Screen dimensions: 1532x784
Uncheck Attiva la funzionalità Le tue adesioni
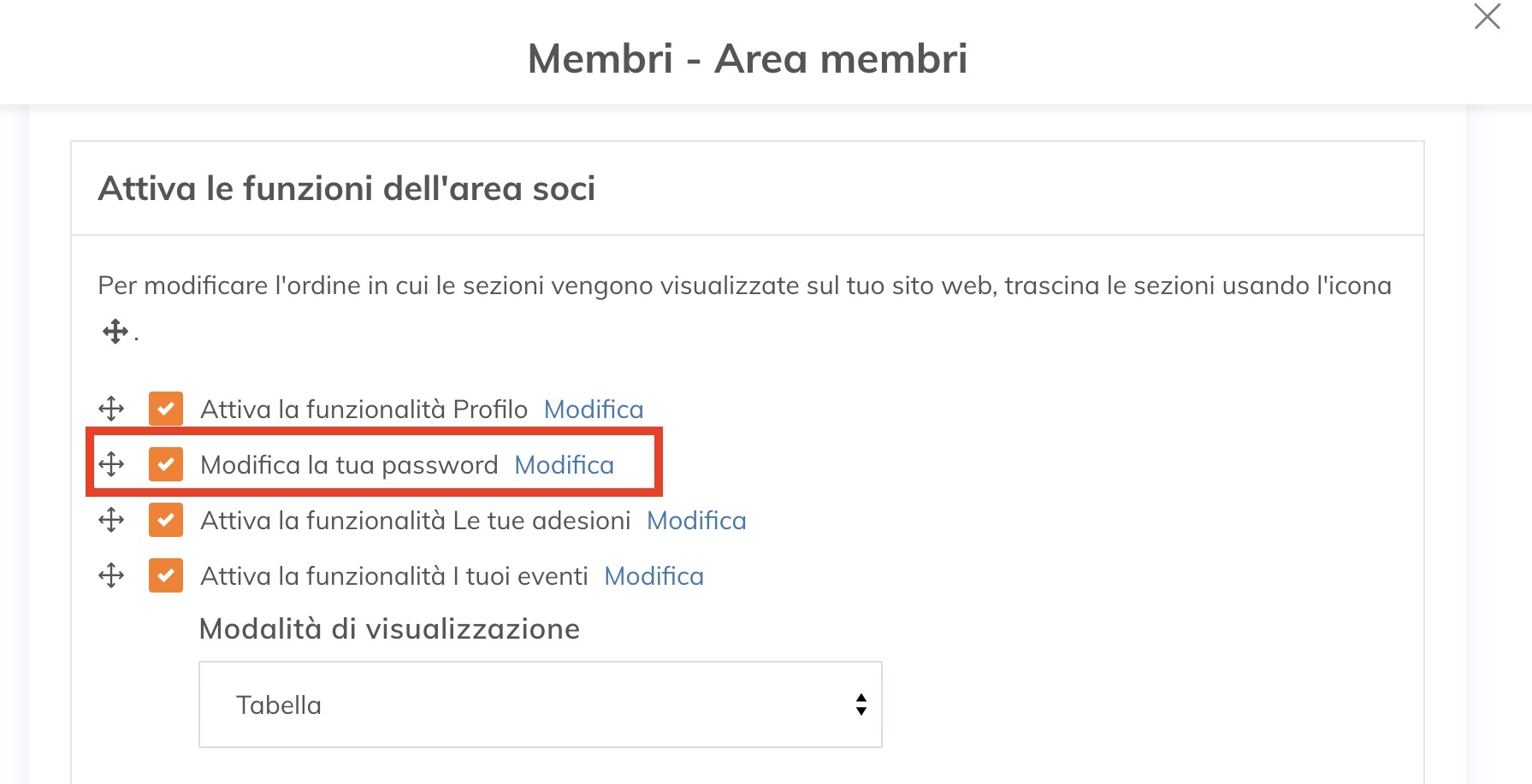pyautogui.click(x=166, y=520)
